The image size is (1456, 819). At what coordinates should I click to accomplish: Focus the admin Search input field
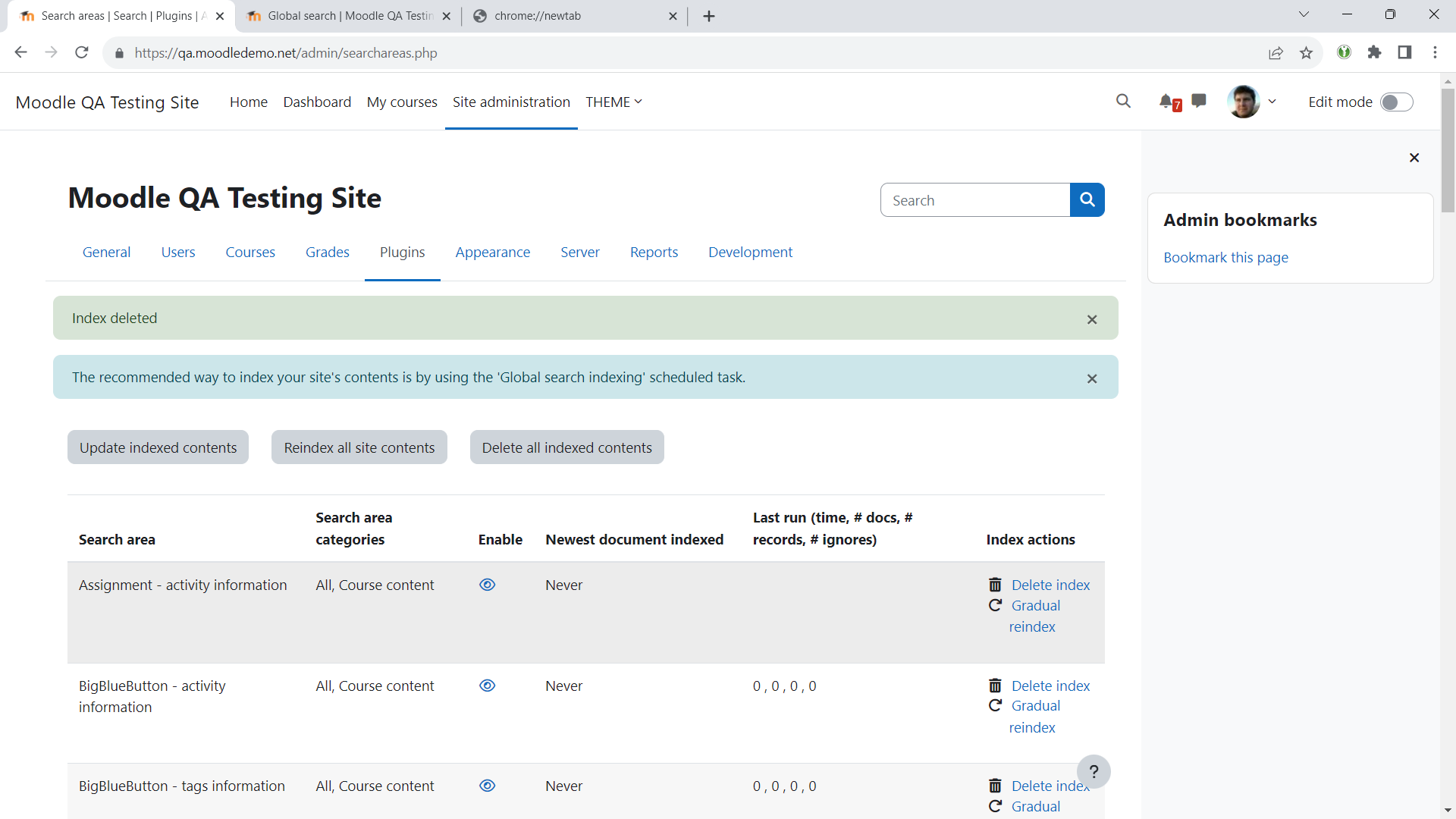tap(975, 200)
